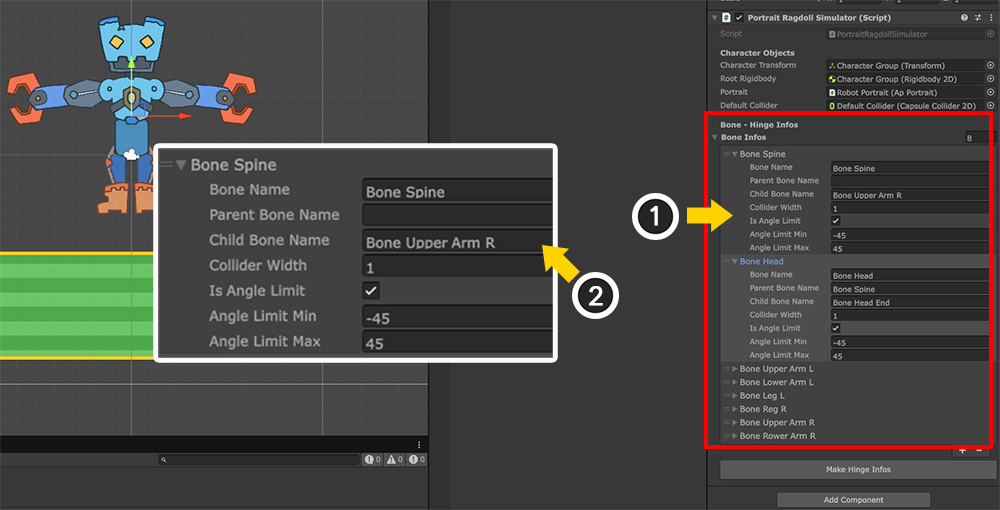The width and height of the screenshot is (1000, 510).
Task: Disable the Portrait Ragdoll Simulator script checkbox
Action: pos(739,18)
